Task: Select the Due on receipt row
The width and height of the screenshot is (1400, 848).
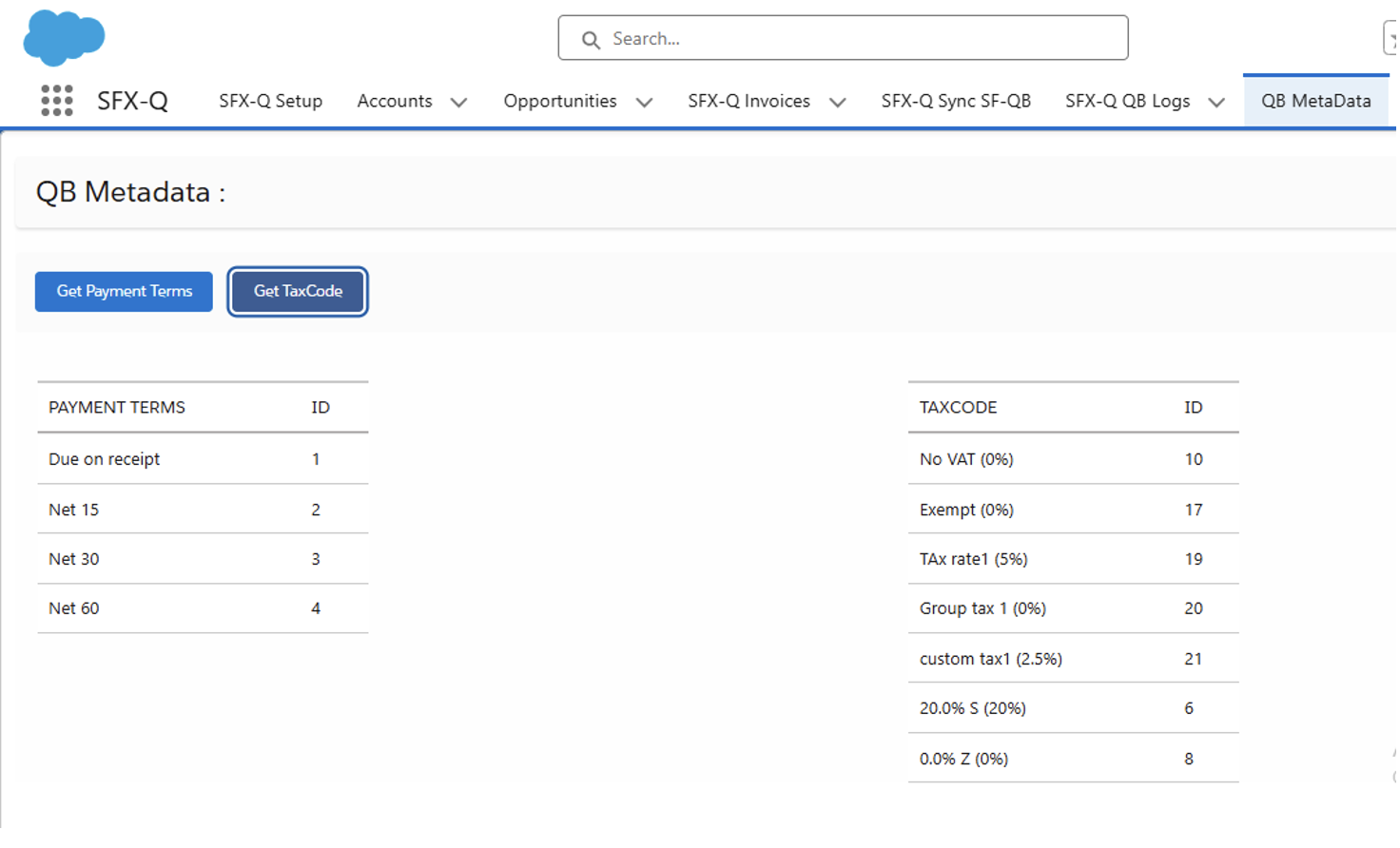Action: tap(105, 459)
